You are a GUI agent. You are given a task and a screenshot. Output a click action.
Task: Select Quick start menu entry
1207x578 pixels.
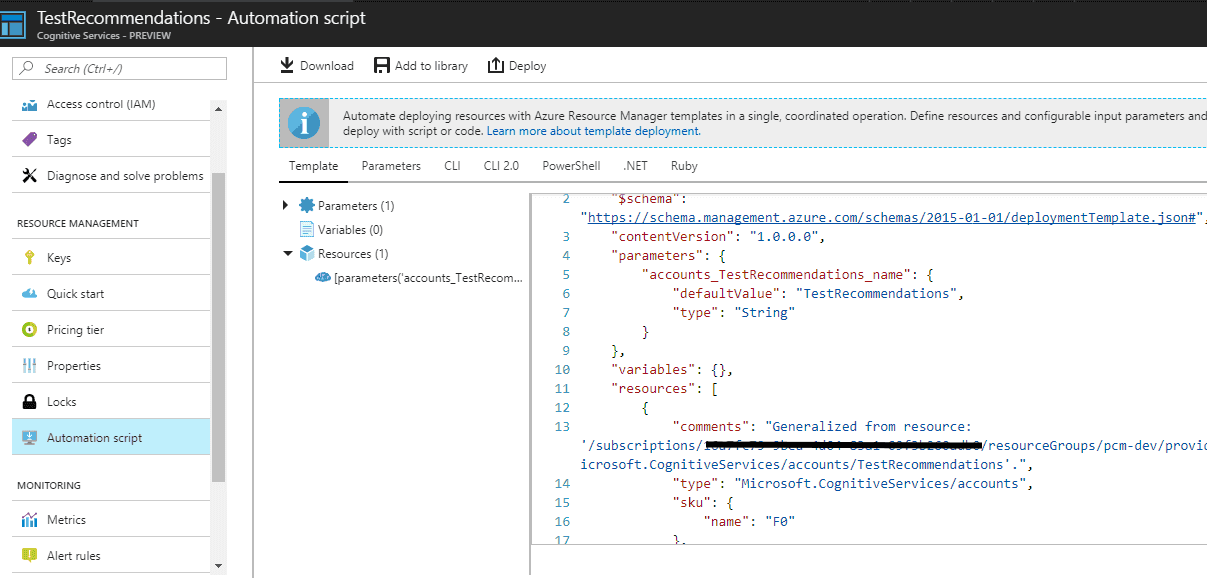111,294
